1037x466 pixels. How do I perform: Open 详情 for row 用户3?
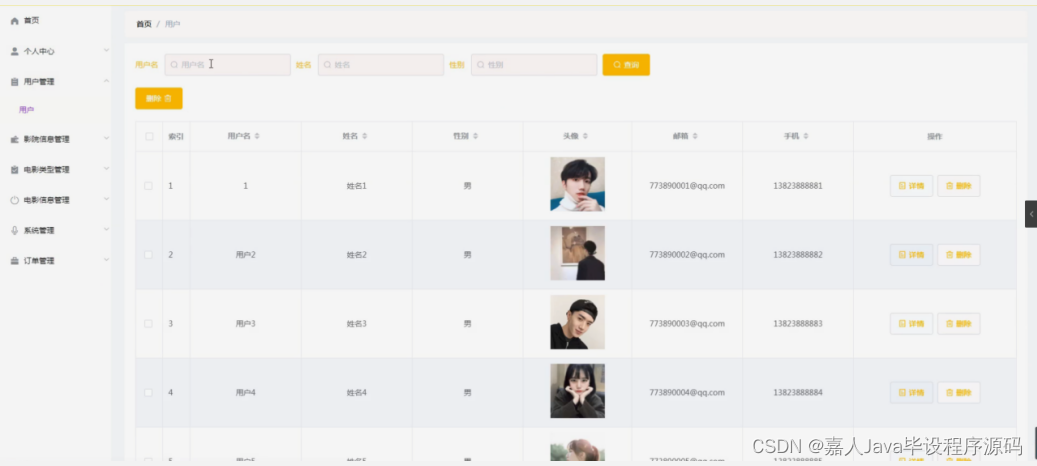tap(911, 324)
